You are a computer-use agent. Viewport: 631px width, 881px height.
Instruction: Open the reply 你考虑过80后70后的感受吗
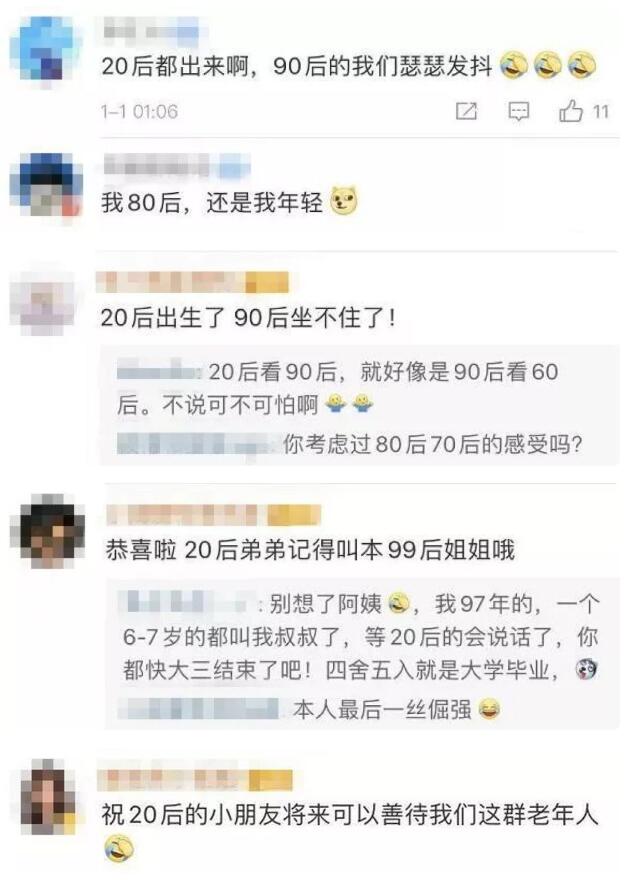tap(349, 445)
